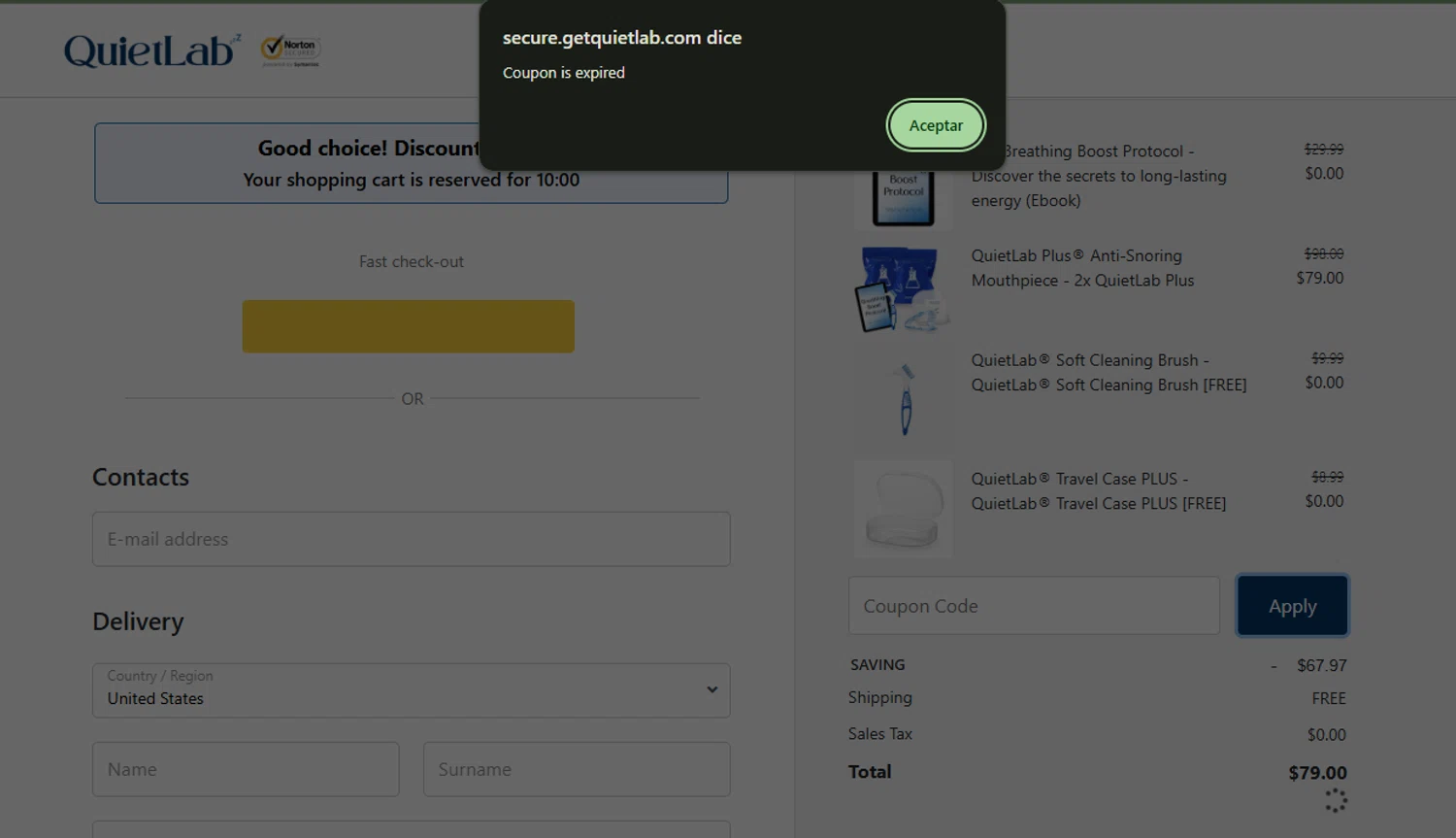This screenshot has width=1456, height=838.
Task: Click the loading spinner under the total
Action: coord(1336,800)
